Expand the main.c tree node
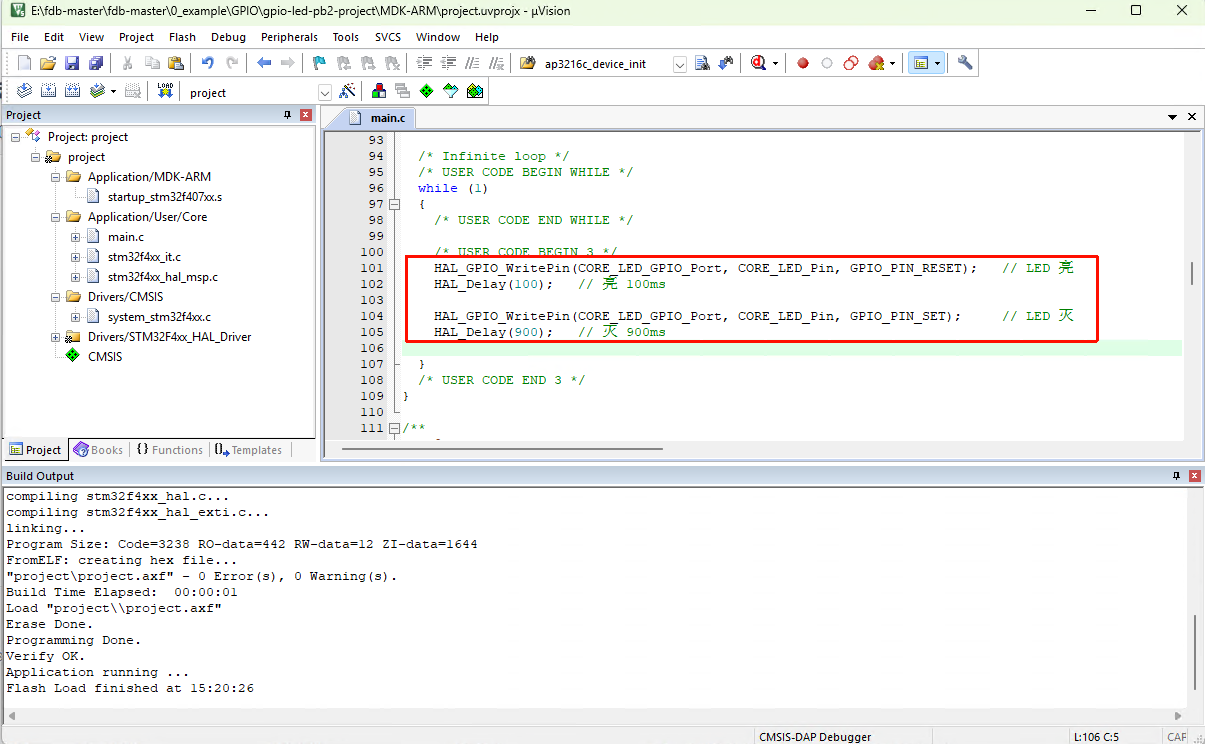The height and width of the screenshot is (744, 1205). point(76,237)
